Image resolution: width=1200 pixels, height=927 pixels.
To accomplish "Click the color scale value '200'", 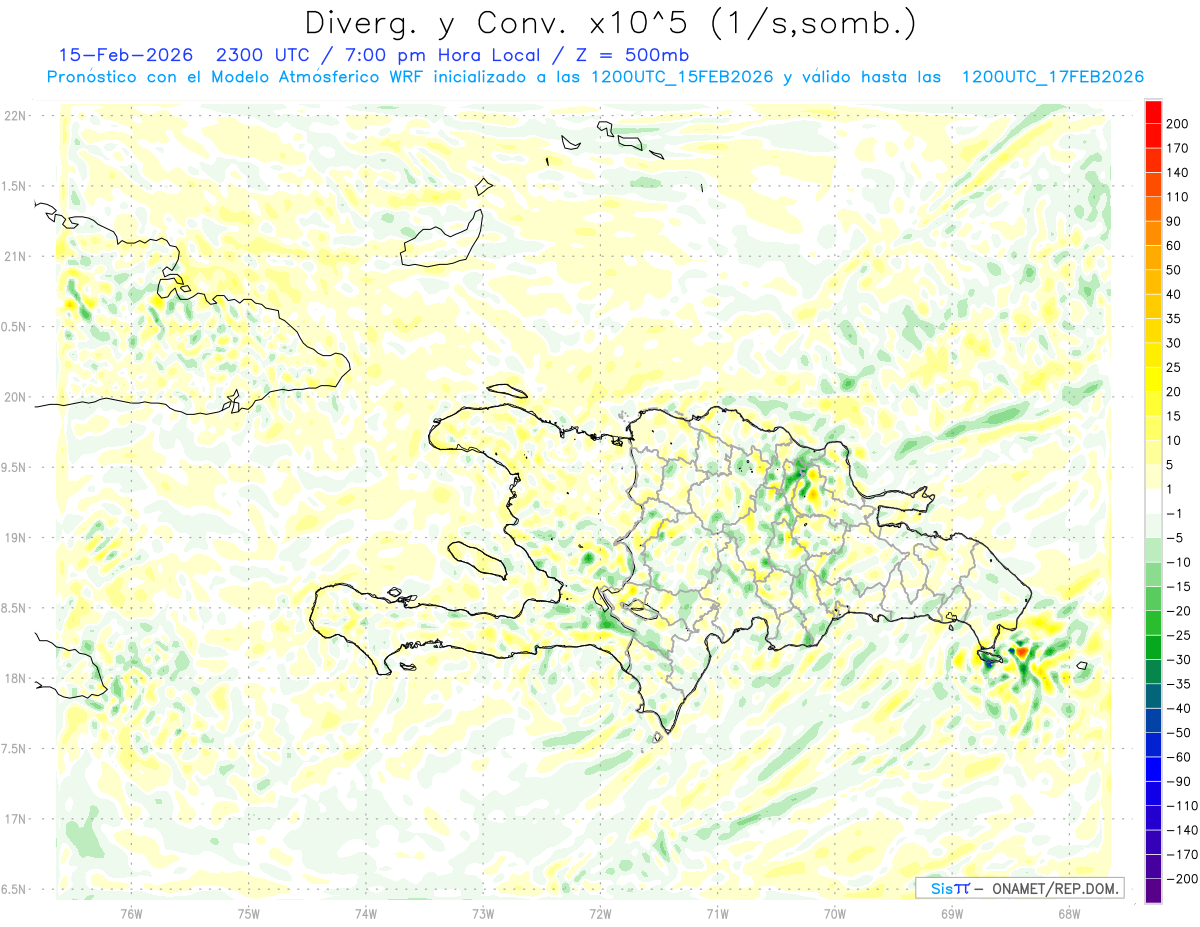I will click(x=1178, y=125).
